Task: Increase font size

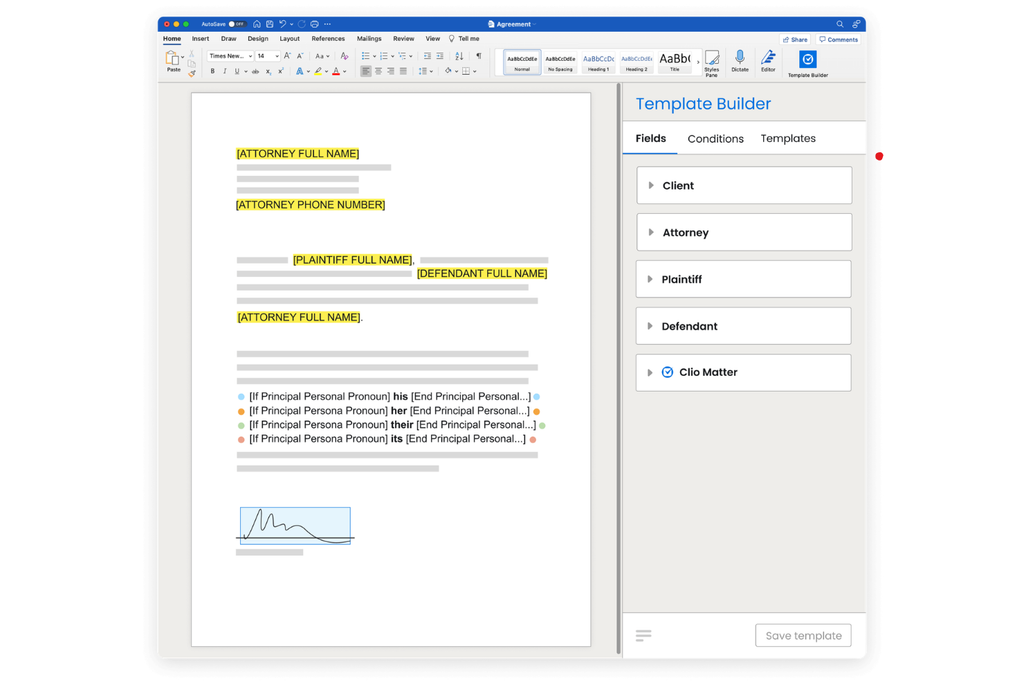Action: click(x=287, y=56)
